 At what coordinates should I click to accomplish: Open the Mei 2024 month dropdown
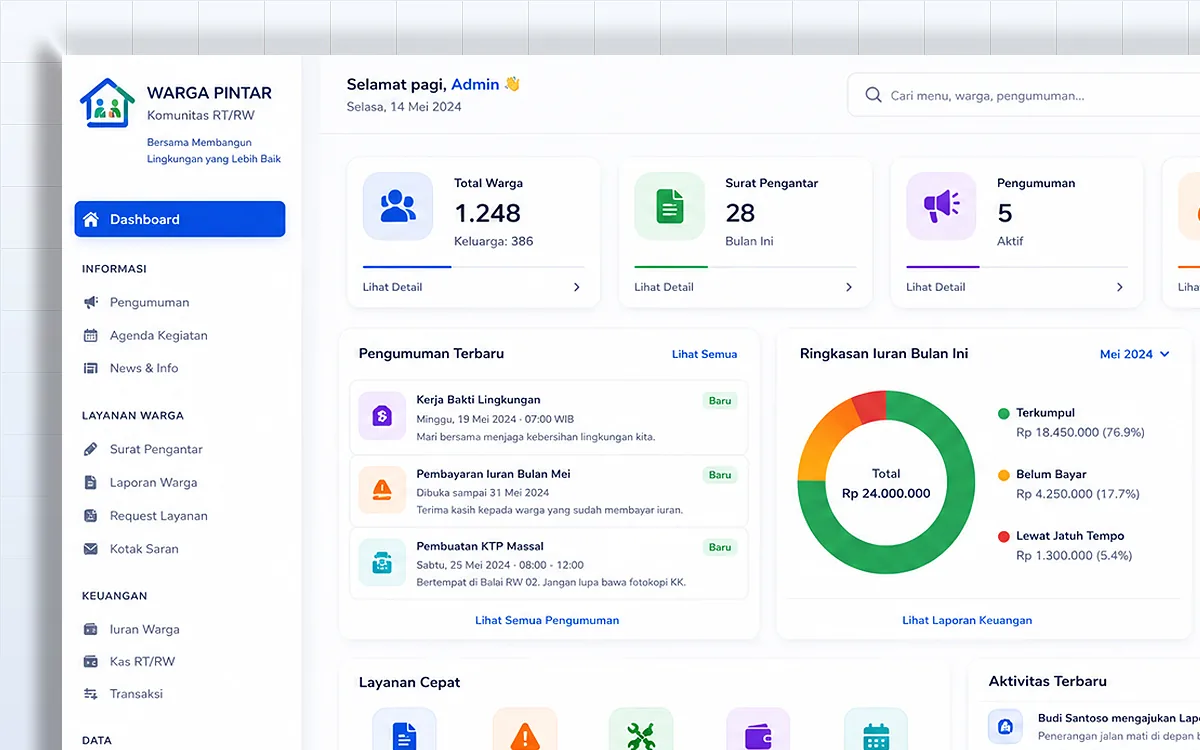(x=1134, y=354)
